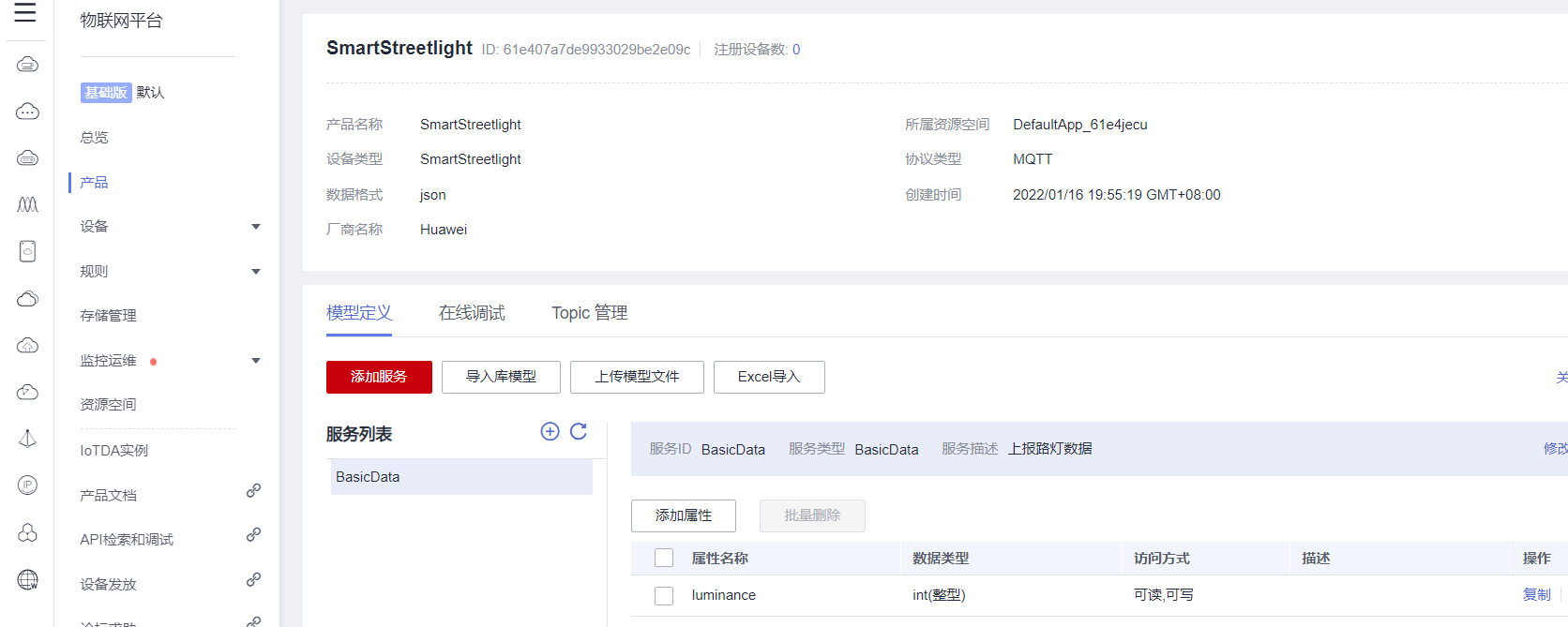Check the luminance property checkbox
The image size is (1568, 627).
(x=664, y=595)
